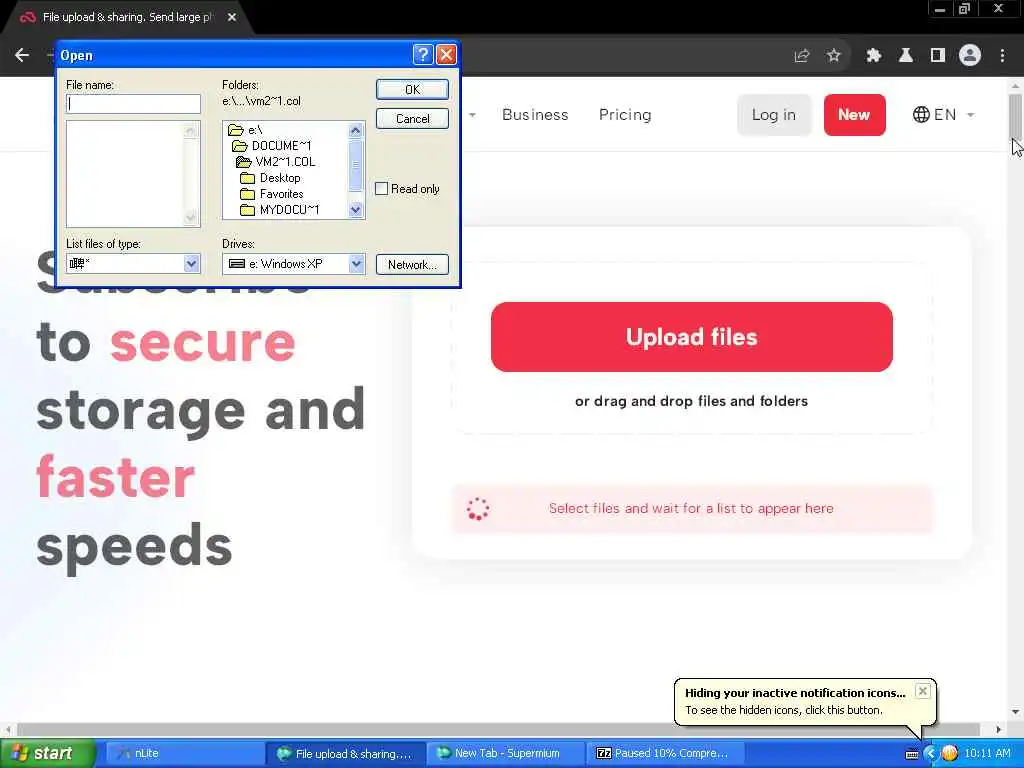
Task: Open the three-dot browser menu
Action: tap(1002, 56)
